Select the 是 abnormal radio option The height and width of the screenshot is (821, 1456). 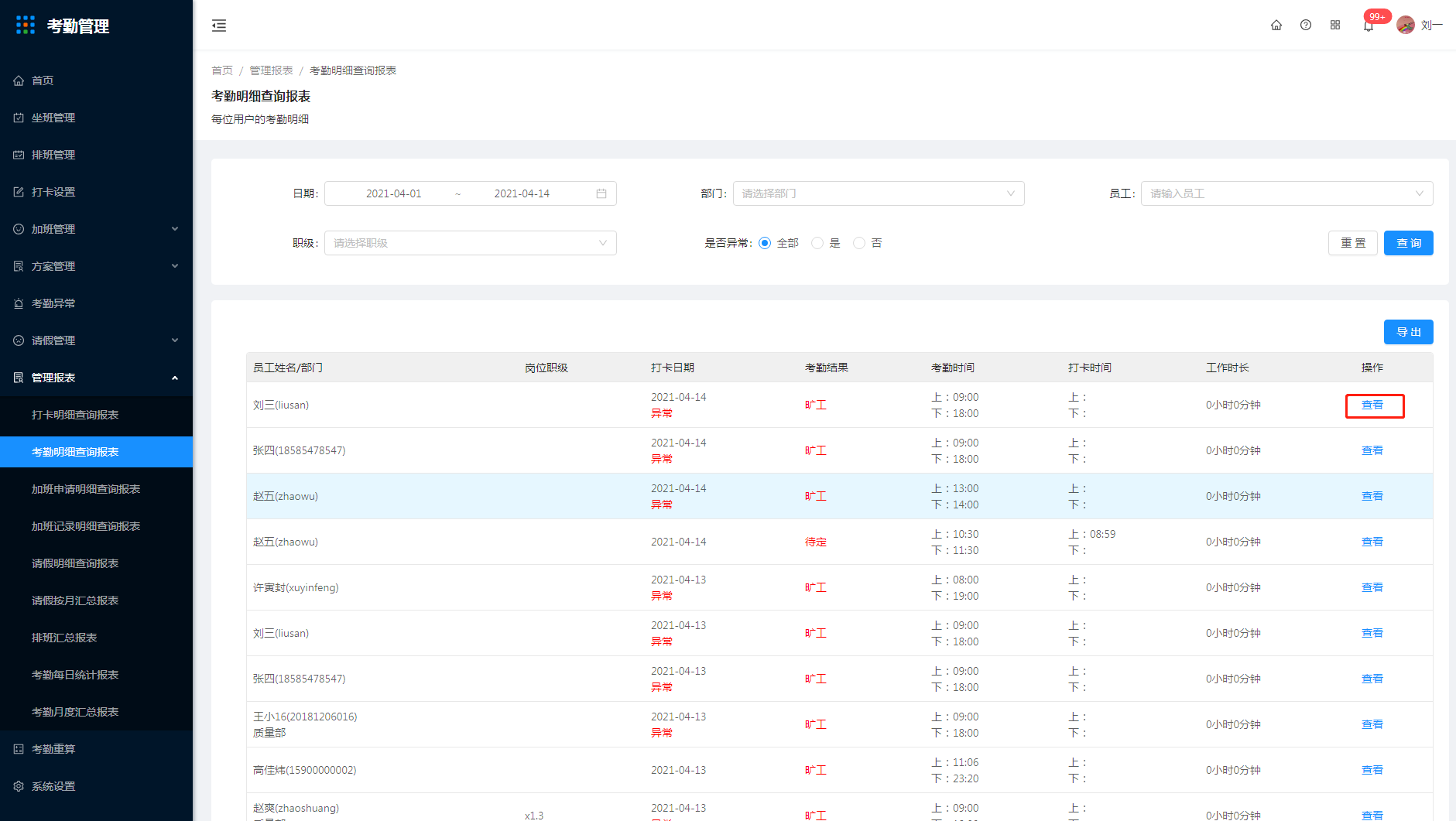[x=817, y=243]
